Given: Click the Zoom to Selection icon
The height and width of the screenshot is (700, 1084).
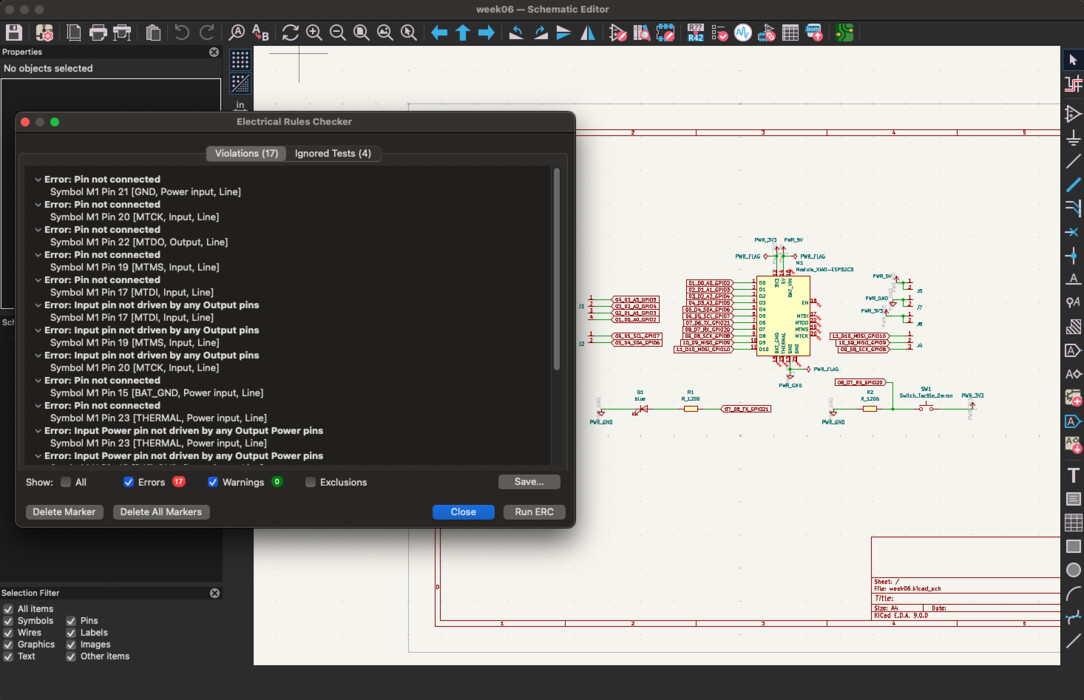Looking at the screenshot, I should [409, 32].
